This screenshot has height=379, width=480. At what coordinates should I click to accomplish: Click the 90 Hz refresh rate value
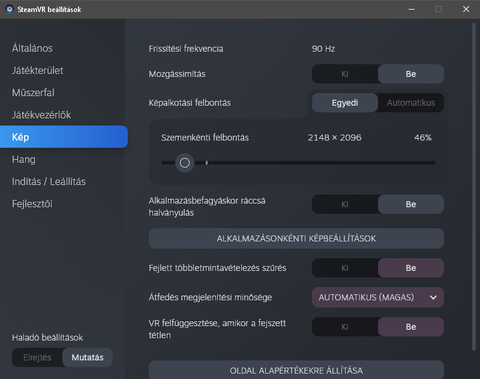point(323,49)
